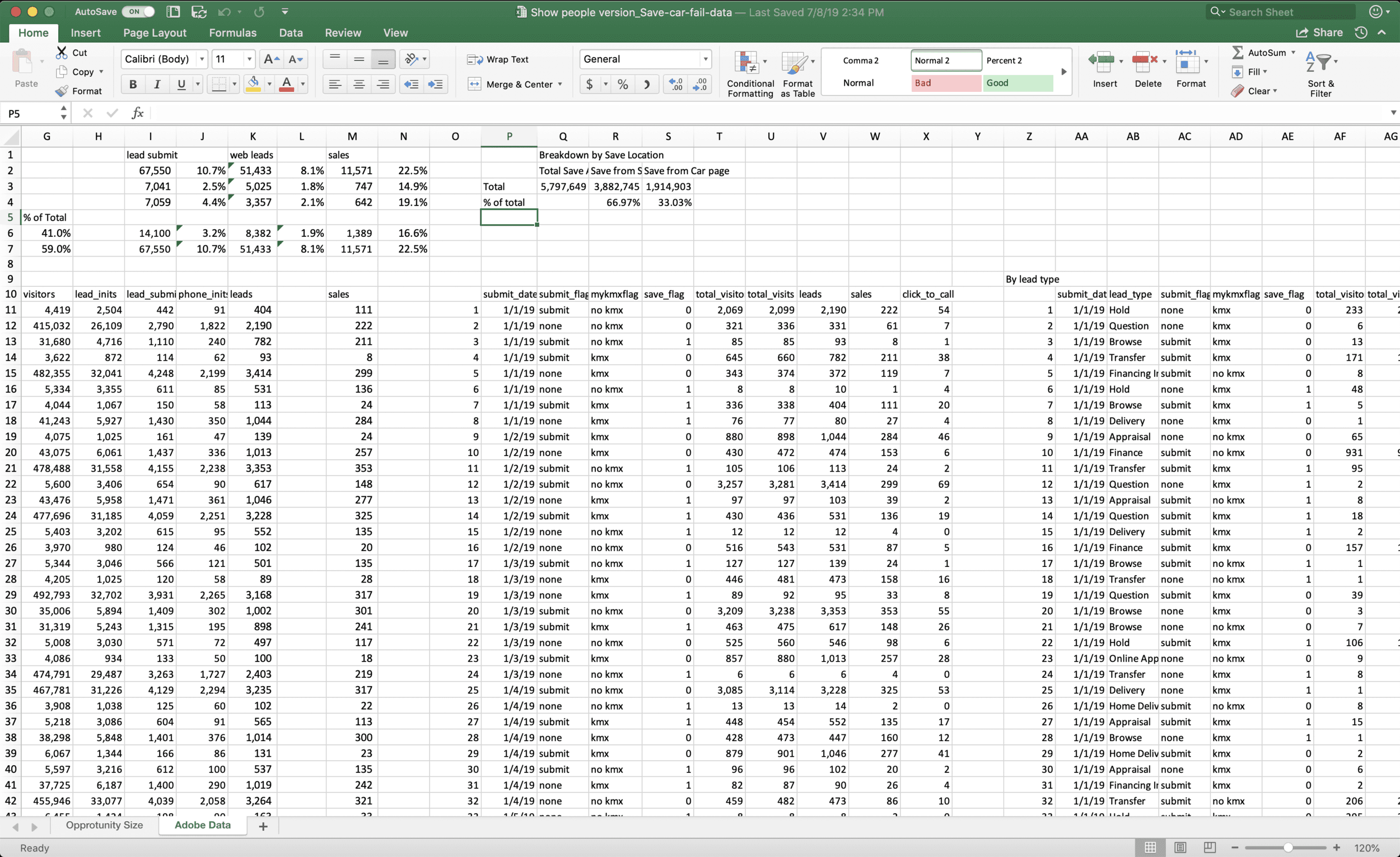Select column header P

(x=508, y=137)
